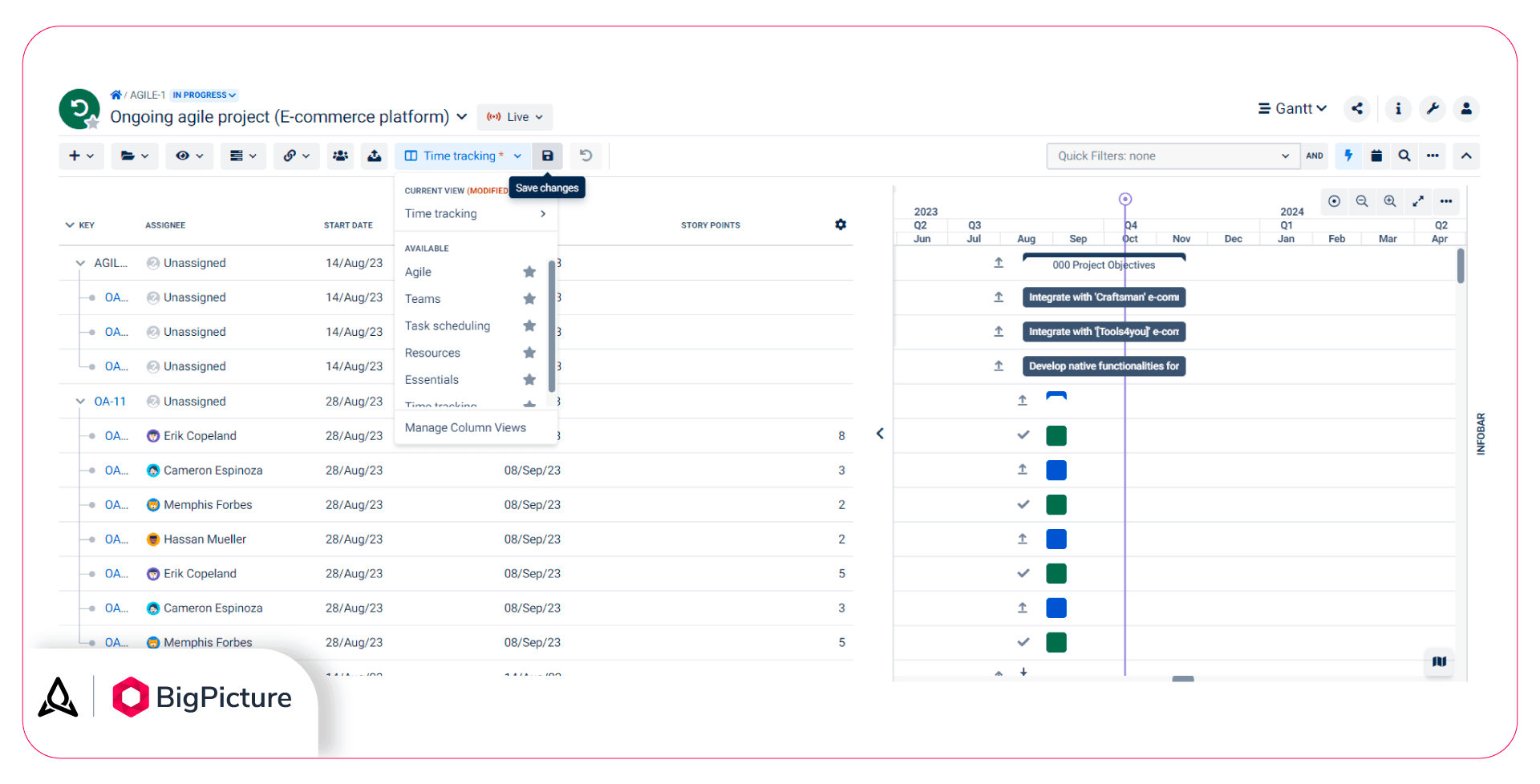Image resolution: width=1540 pixels, height=784 pixels.
Task: Click the map icon at Gantt bottom right
Action: click(x=1440, y=661)
